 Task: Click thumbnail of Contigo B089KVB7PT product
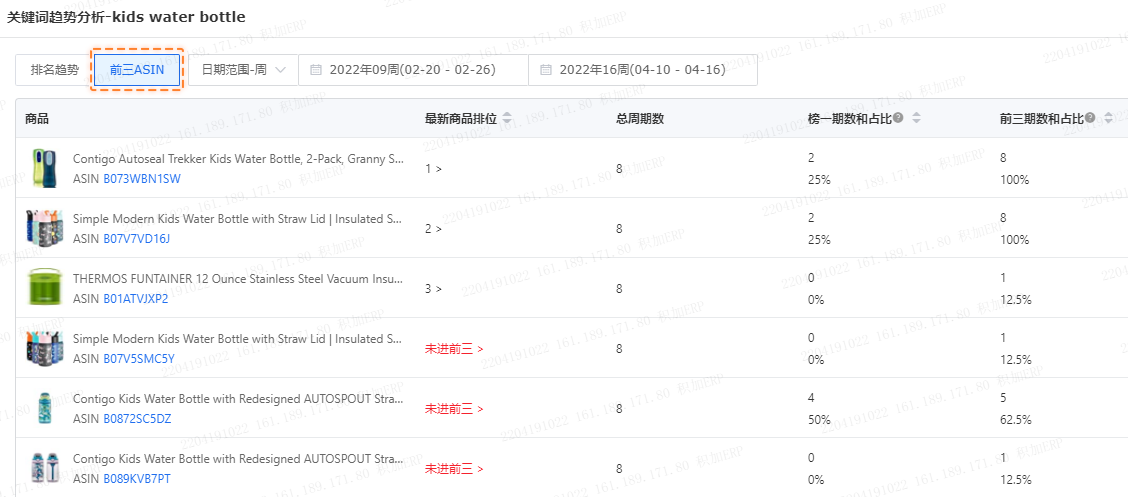tap(45, 468)
